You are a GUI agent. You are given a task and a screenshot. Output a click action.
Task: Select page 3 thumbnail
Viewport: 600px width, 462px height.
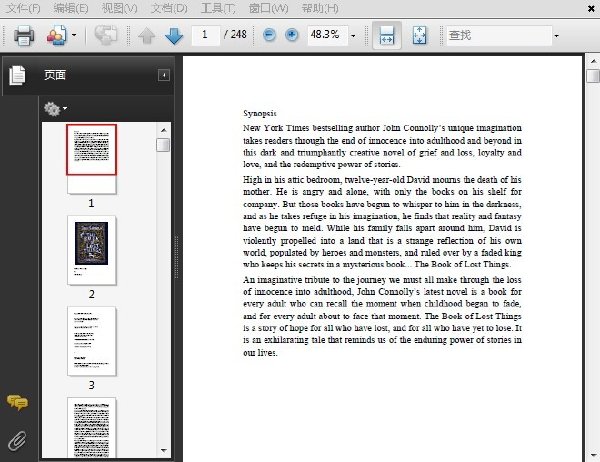[x=92, y=341]
